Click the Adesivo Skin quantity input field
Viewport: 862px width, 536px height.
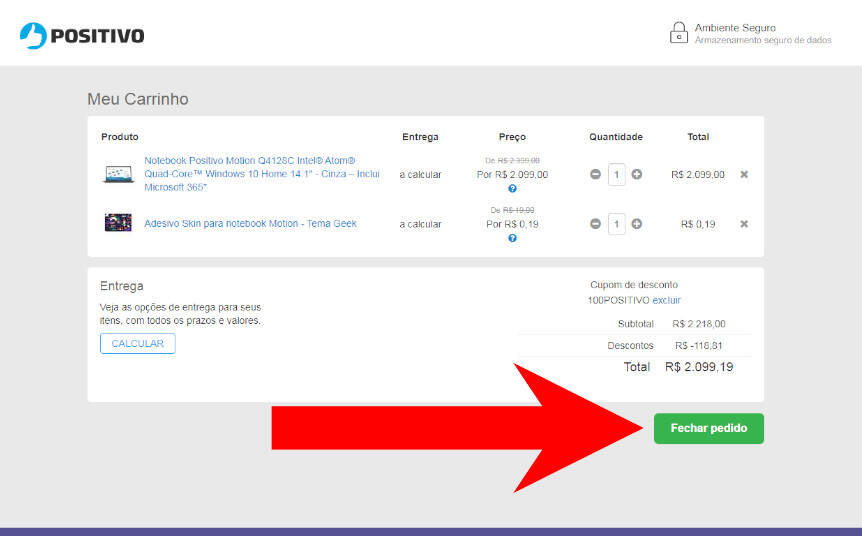coord(617,224)
